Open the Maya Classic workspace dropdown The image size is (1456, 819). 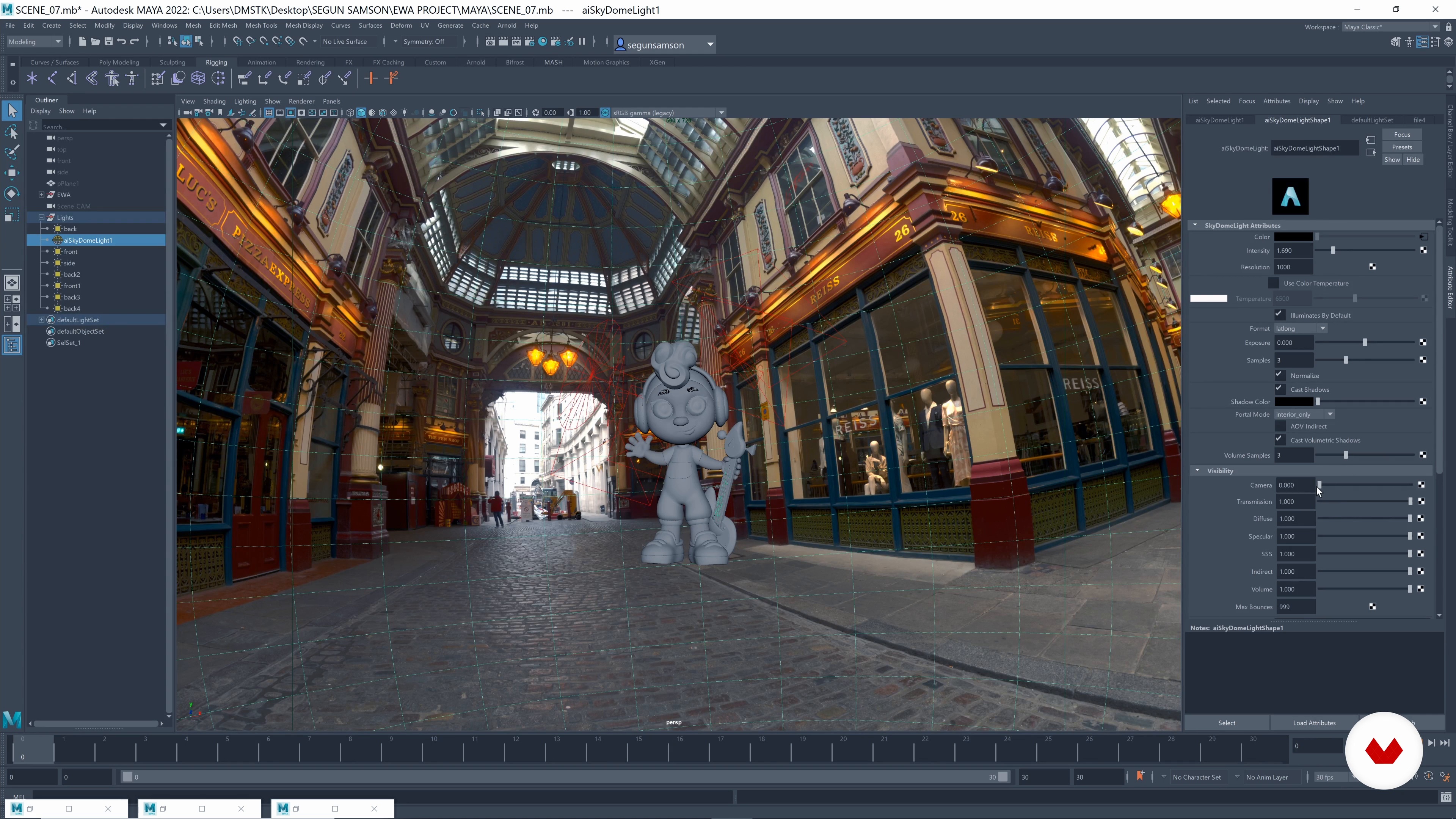(1390, 27)
